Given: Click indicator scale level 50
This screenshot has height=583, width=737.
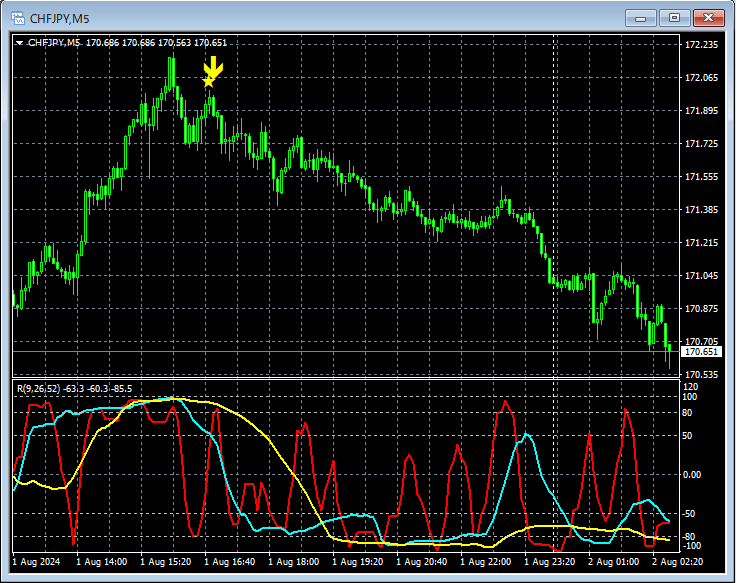Looking at the screenshot, I should [x=687, y=436].
